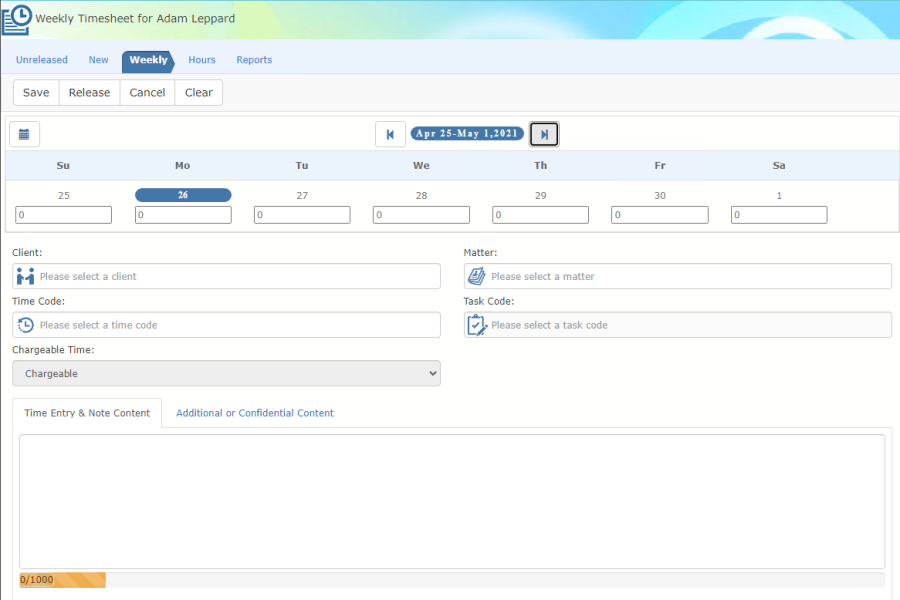This screenshot has height=600, width=900.
Task: Focus the Friday 30 hours field
Action: (x=660, y=215)
